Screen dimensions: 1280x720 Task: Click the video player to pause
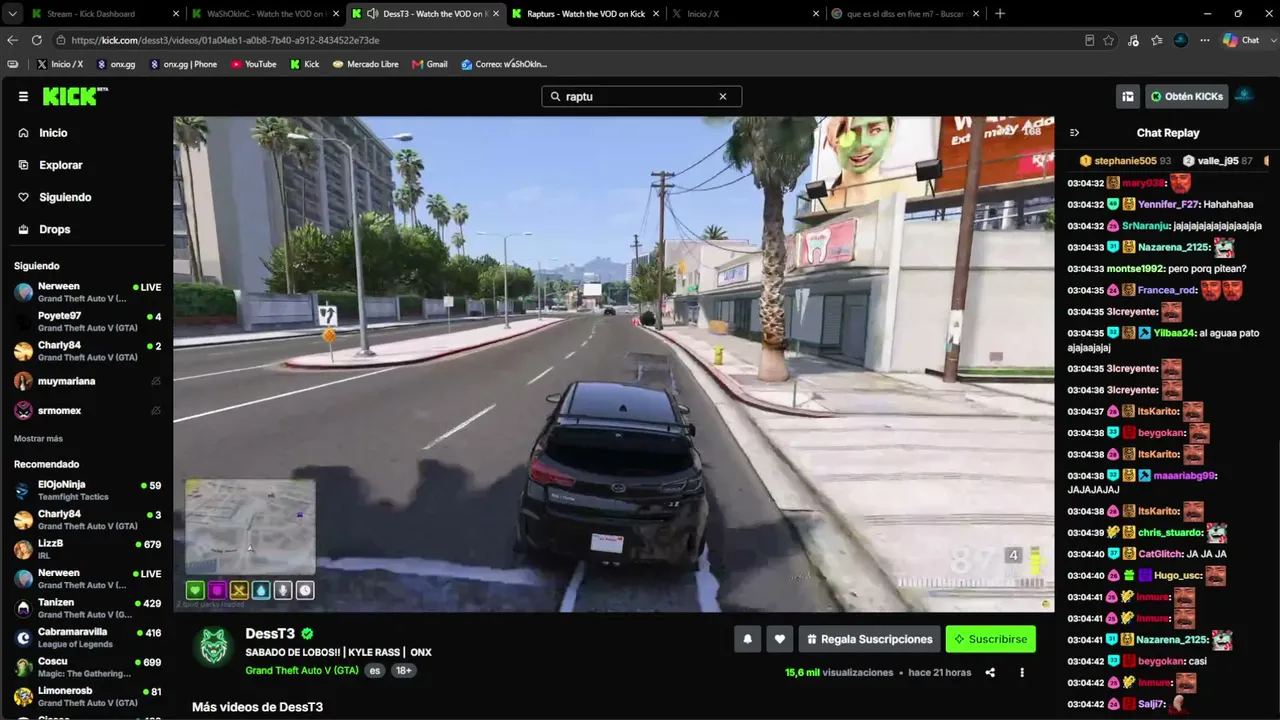pyautogui.click(x=614, y=364)
